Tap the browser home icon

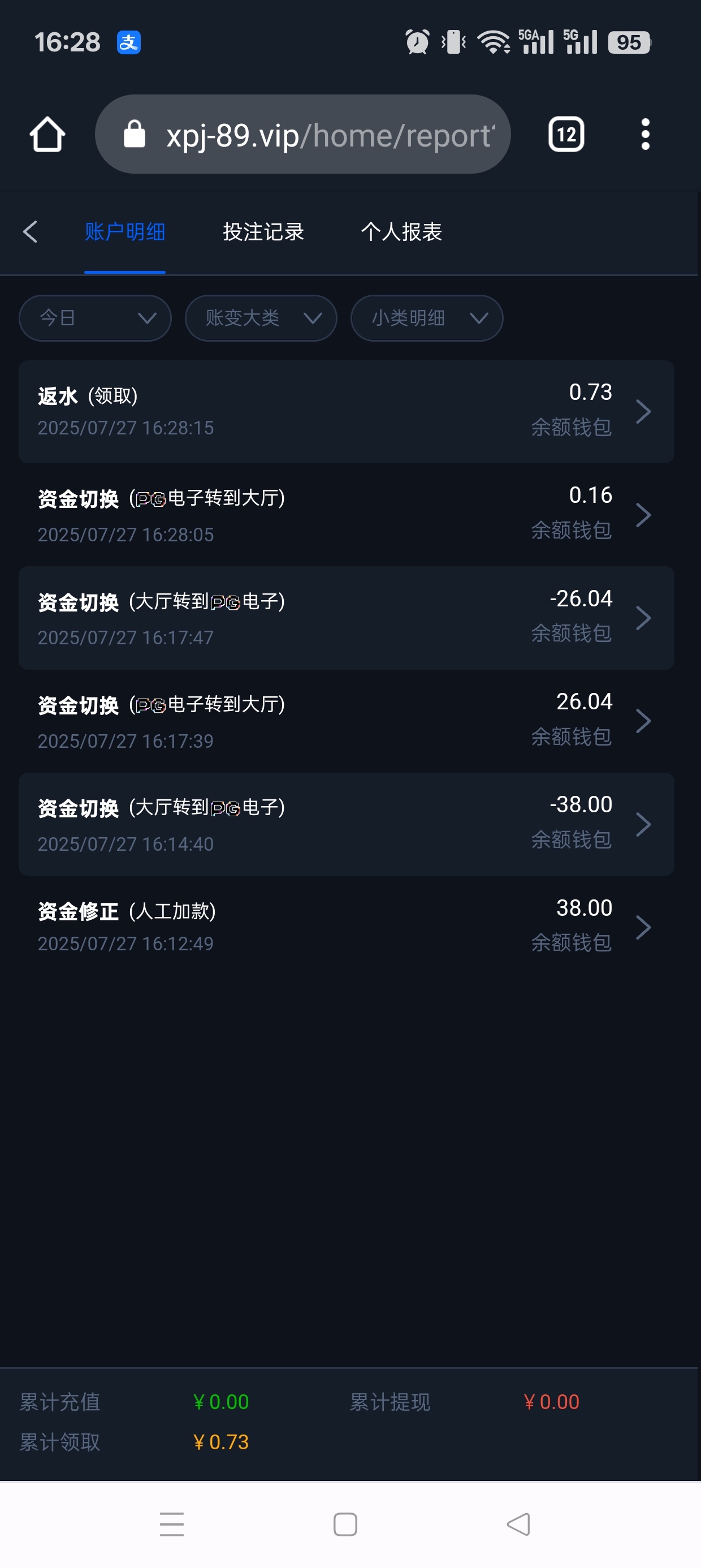[47, 134]
